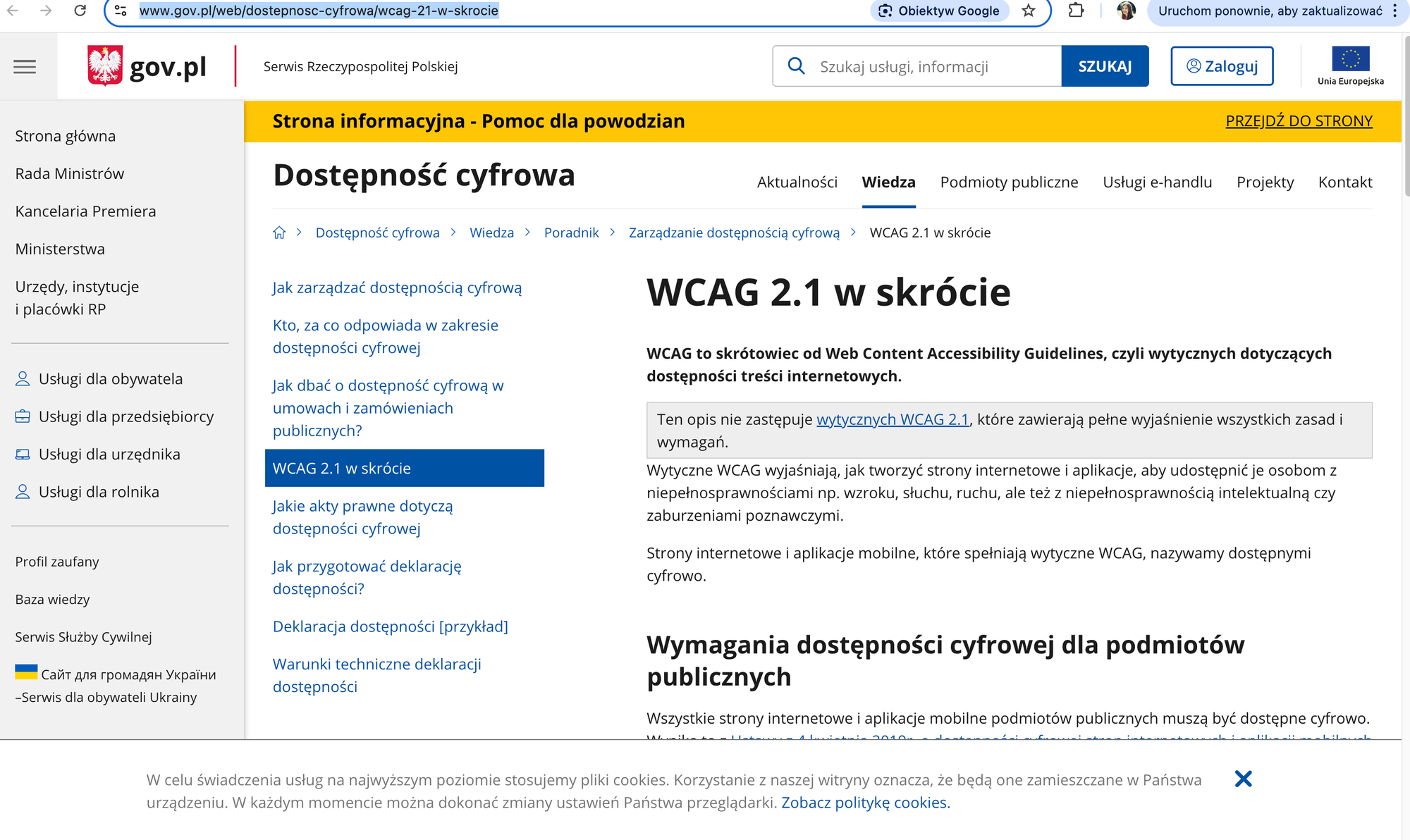The width and height of the screenshot is (1410, 840).
Task: Follow the wytycznych WCAG 2.1 link
Action: coord(893,419)
